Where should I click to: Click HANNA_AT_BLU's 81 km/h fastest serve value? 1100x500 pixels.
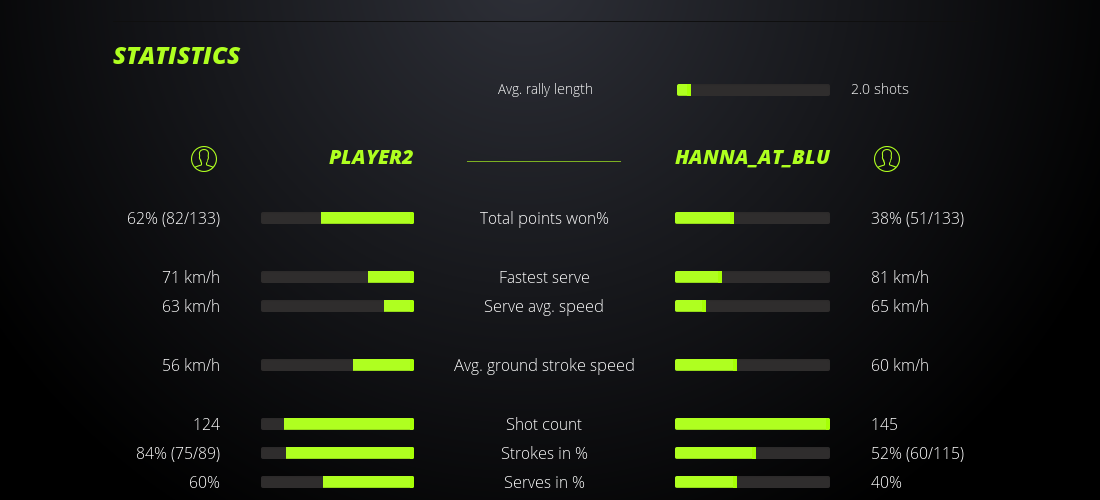point(900,277)
